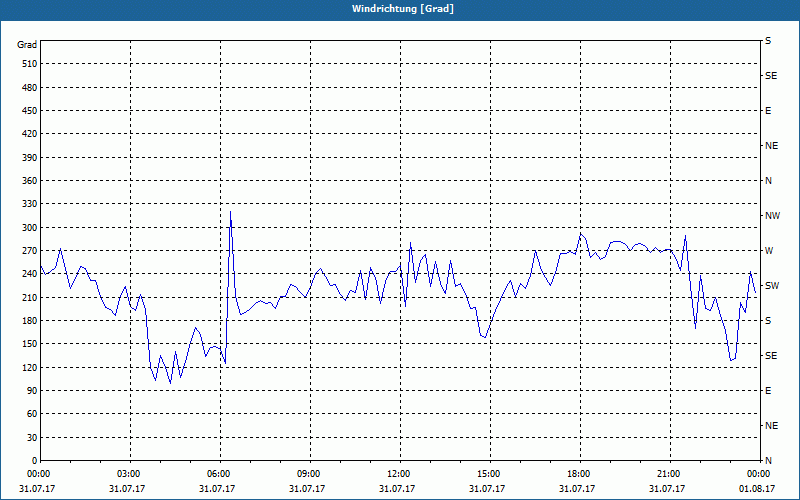Image resolution: width=800 pixels, height=500 pixels.
Task: Click the "09:00" time label
Action: (308, 474)
